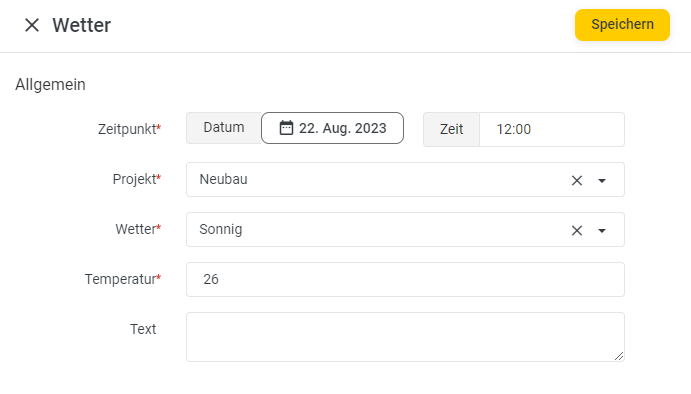Save the weather entry with Speichern

coord(622,25)
